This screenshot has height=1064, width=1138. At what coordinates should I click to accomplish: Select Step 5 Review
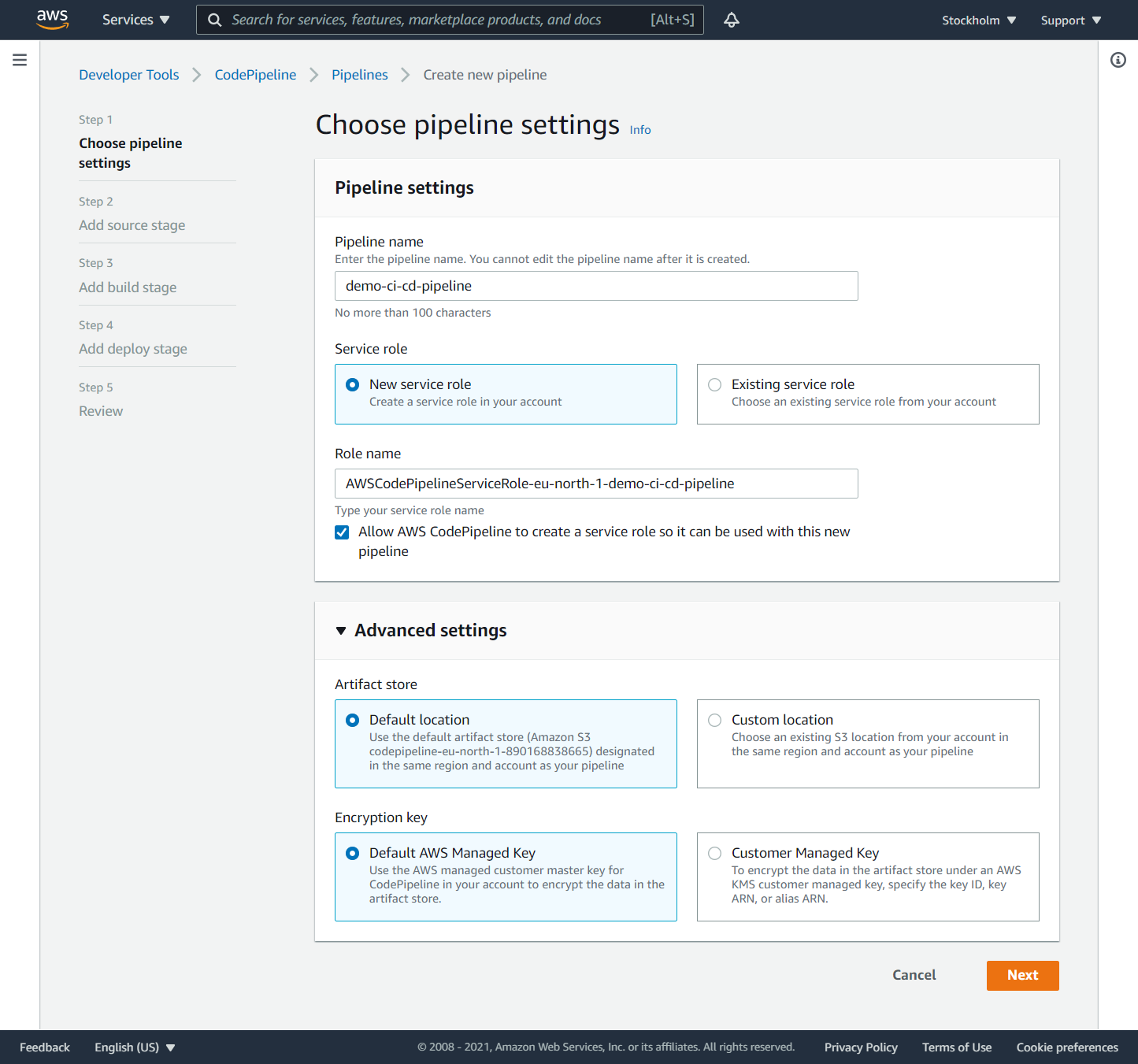(x=101, y=411)
